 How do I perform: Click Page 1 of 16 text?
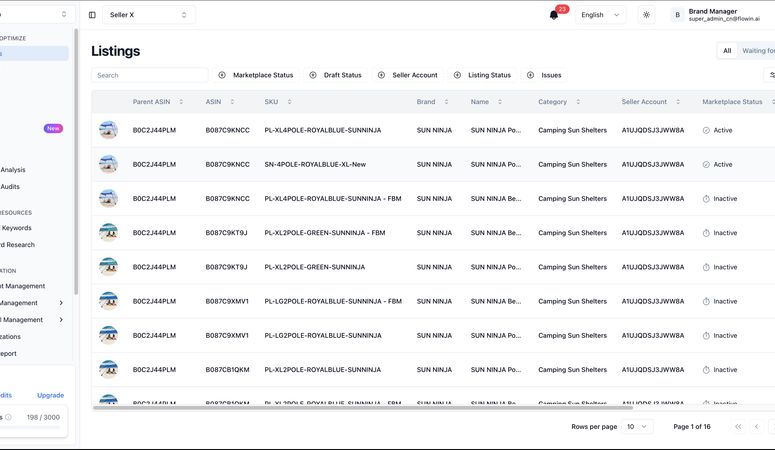point(691,426)
